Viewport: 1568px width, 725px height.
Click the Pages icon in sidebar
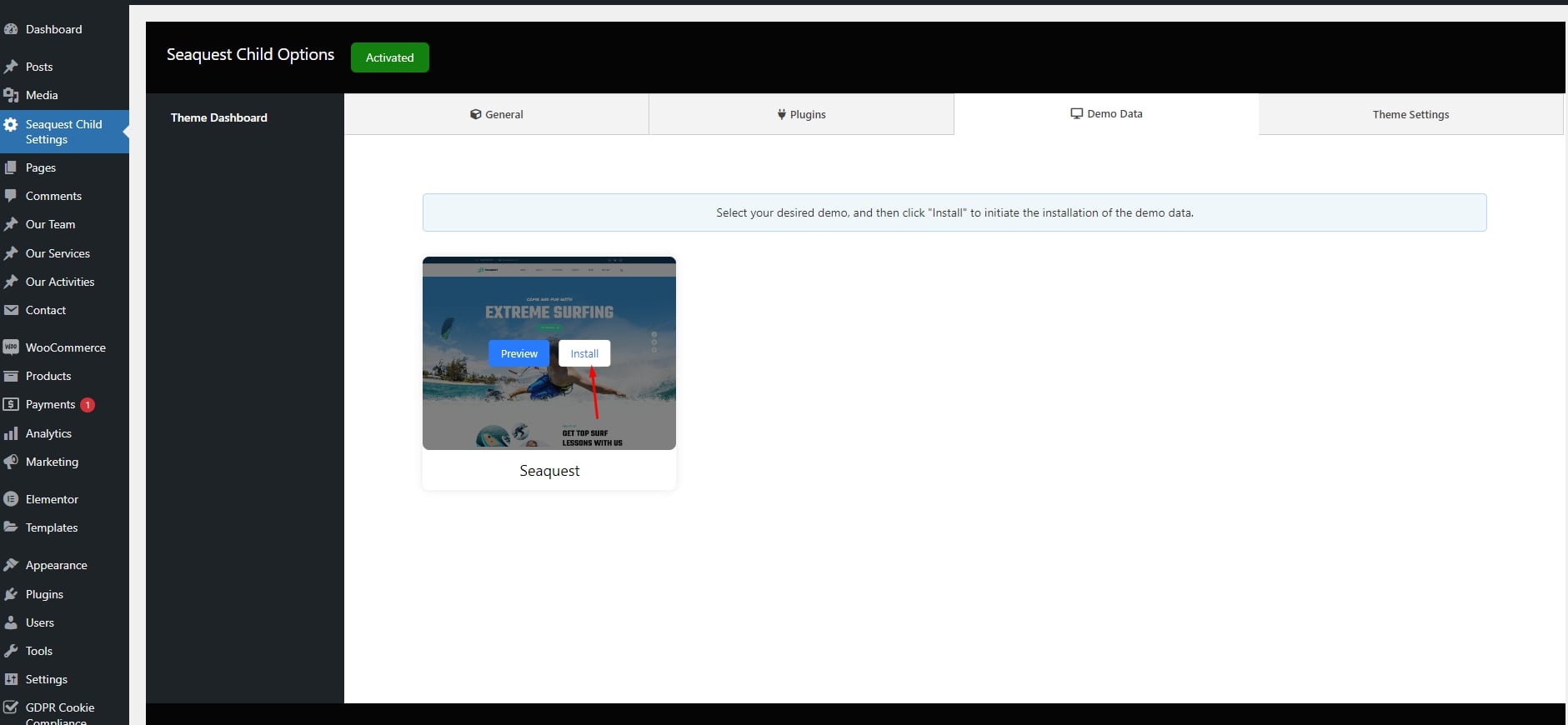pos(11,167)
